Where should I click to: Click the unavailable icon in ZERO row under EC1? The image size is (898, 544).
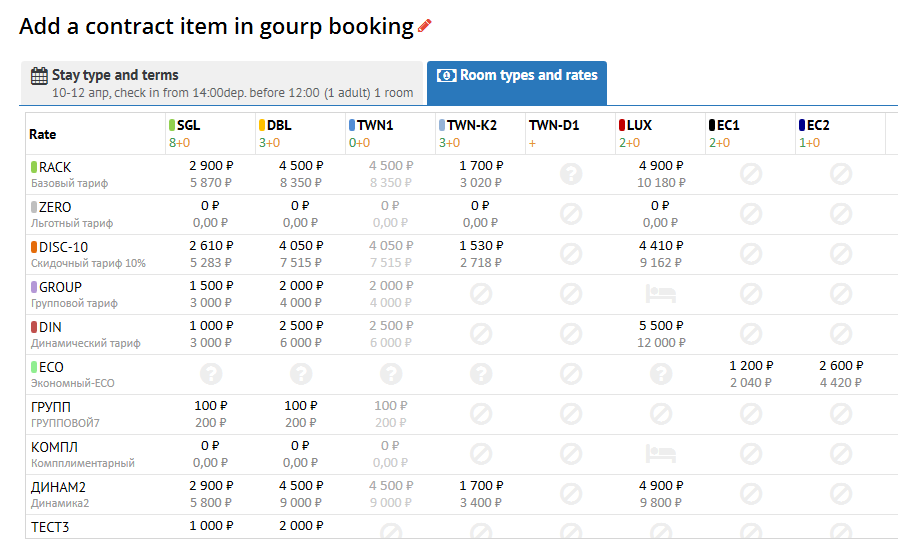(x=750, y=214)
